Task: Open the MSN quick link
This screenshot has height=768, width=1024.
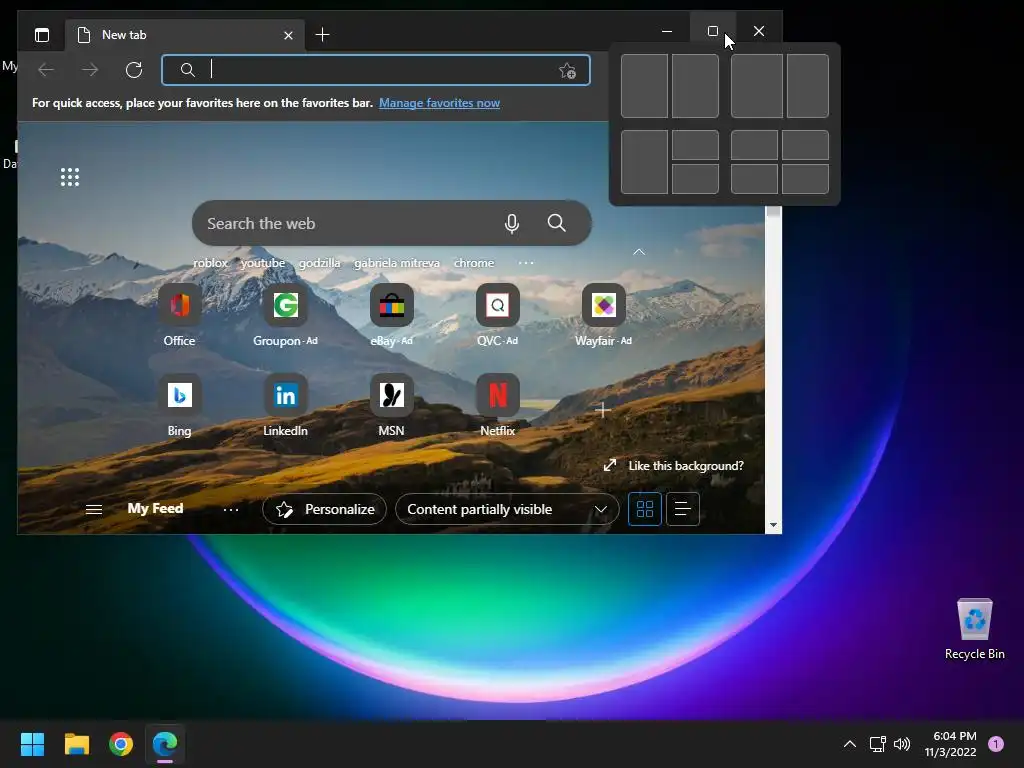Action: (x=391, y=405)
